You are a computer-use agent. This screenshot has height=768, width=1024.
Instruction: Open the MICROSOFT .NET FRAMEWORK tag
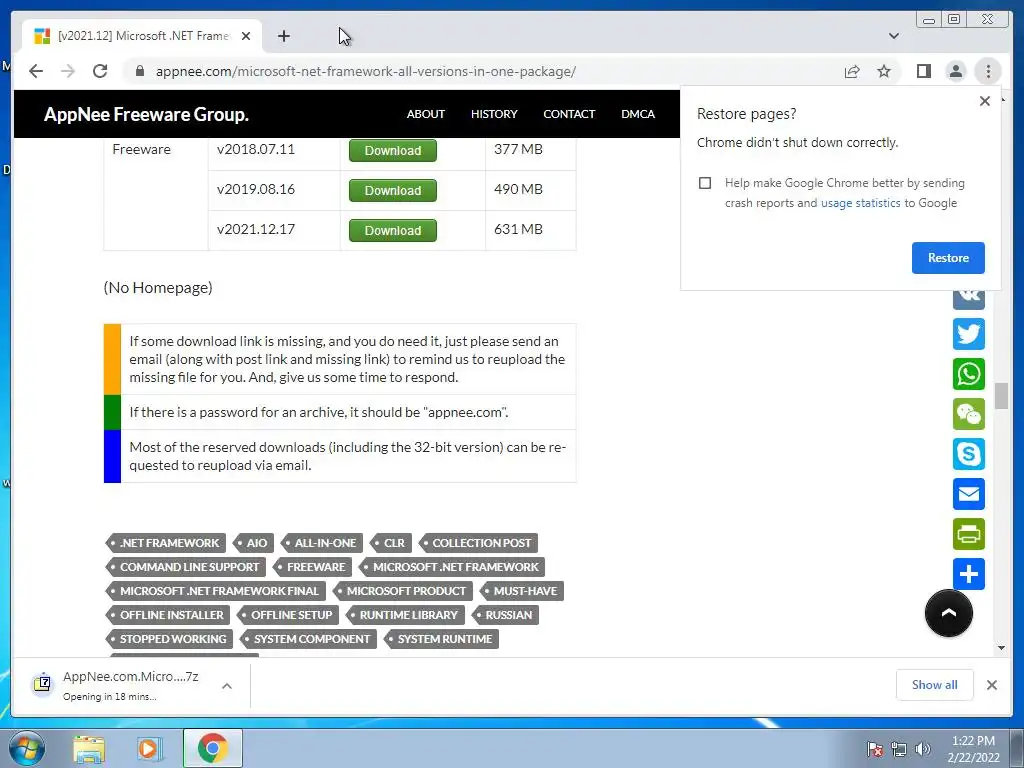(452, 567)
